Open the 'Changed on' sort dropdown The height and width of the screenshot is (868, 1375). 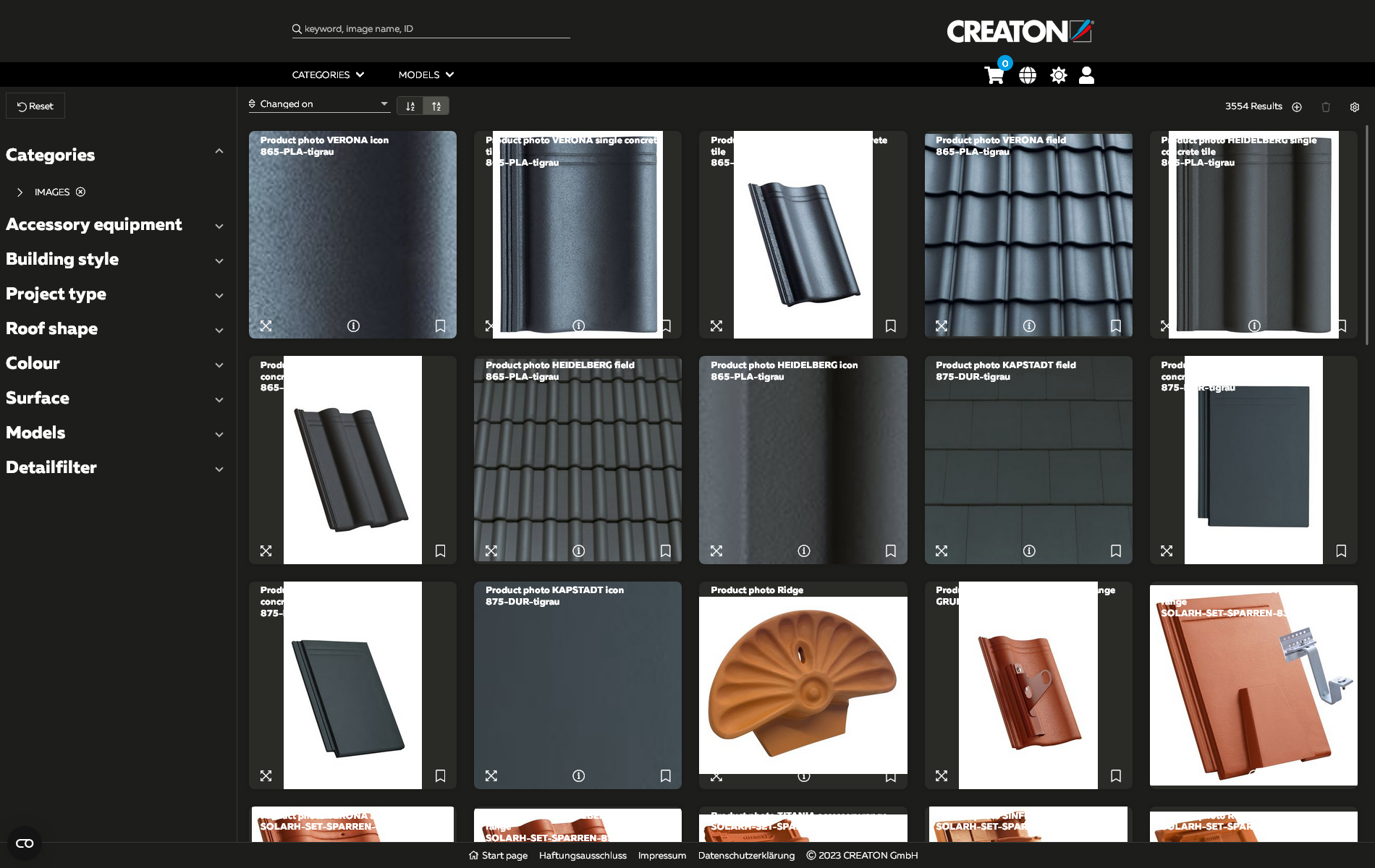(319, 104)
